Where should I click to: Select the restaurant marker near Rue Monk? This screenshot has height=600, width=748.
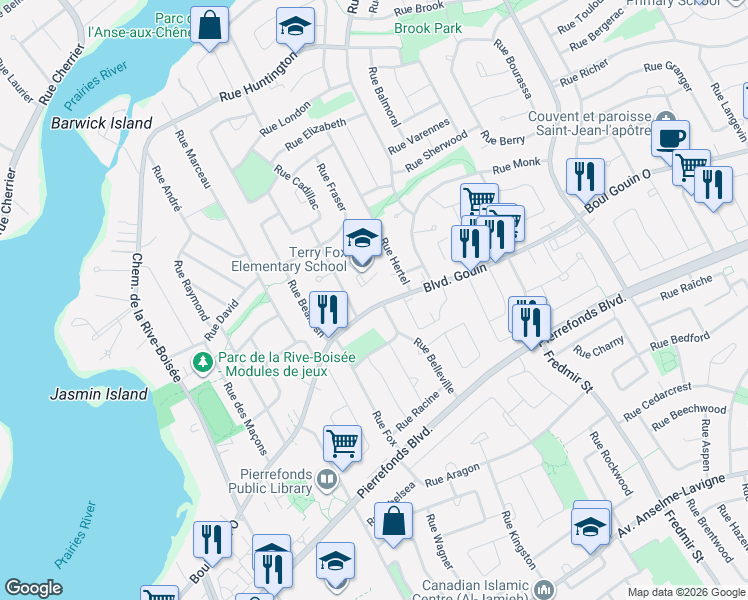[x=585, y=178]
